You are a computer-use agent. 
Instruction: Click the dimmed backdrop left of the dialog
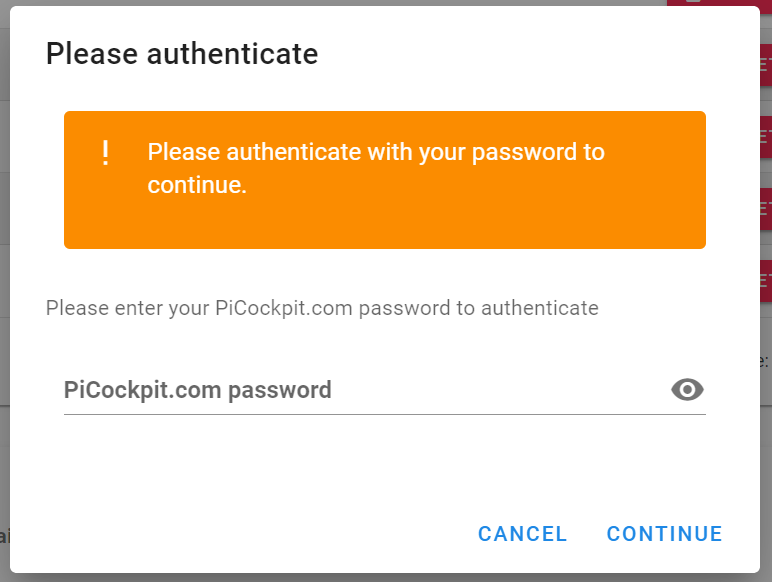click(4, 246)
